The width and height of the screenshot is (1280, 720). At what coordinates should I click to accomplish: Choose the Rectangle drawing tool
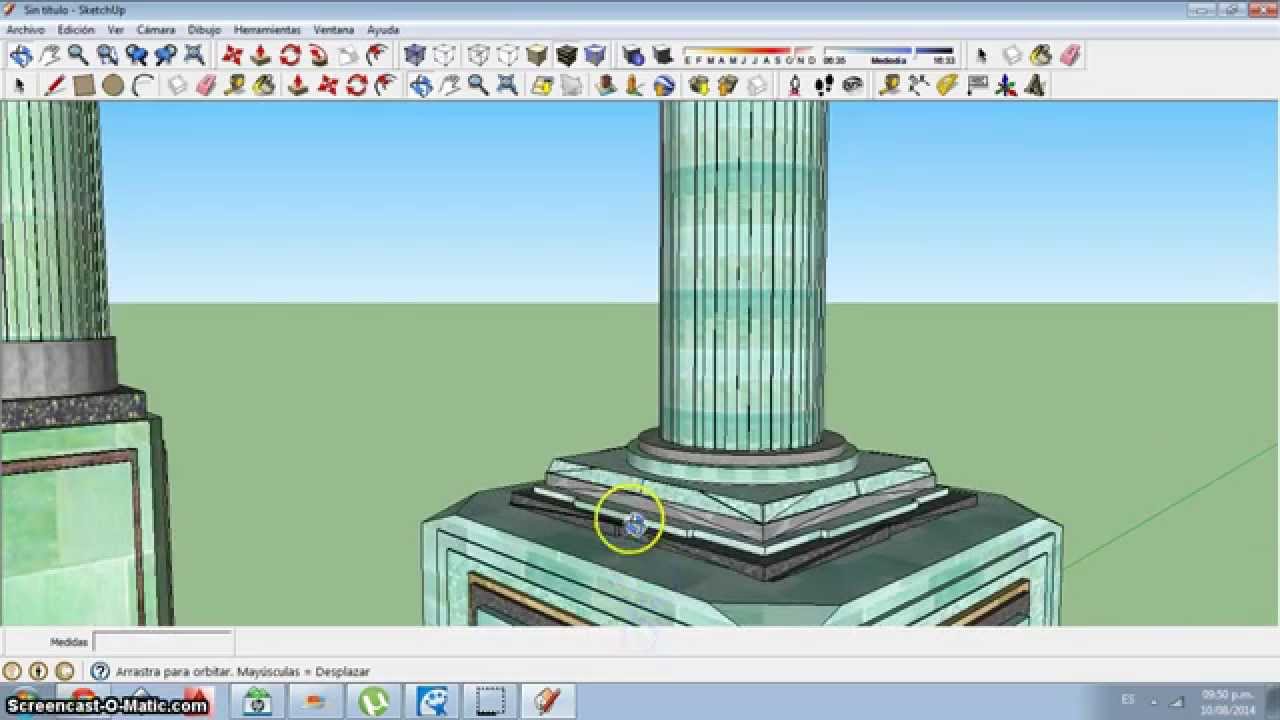[84, 86]
